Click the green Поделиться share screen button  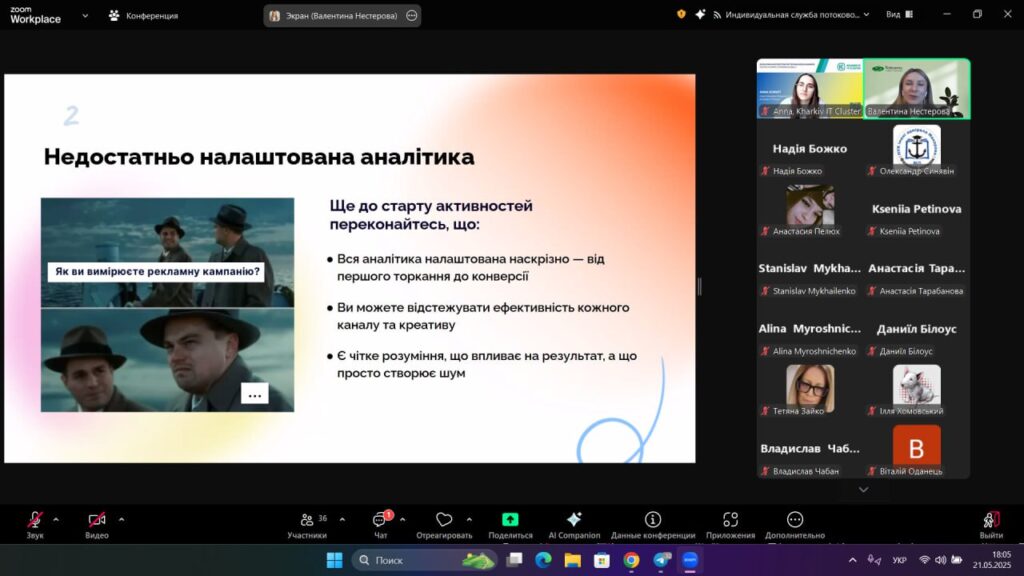(510, 524)
